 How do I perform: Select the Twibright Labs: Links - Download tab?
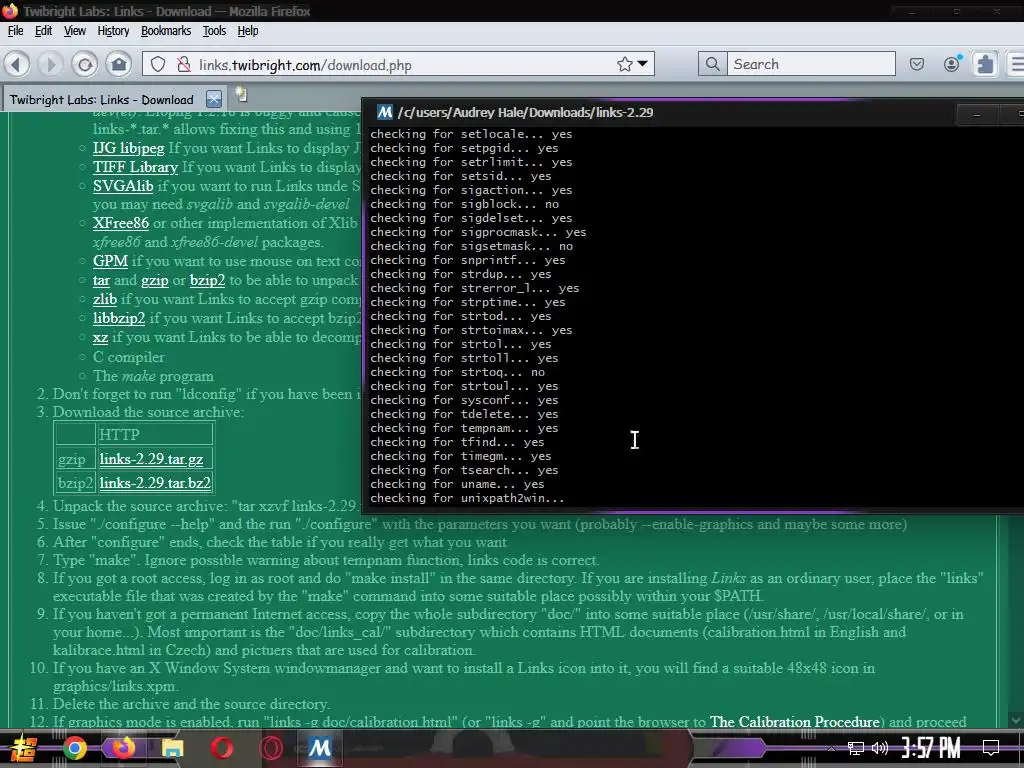pyautogui.click(x=101, y=99)
